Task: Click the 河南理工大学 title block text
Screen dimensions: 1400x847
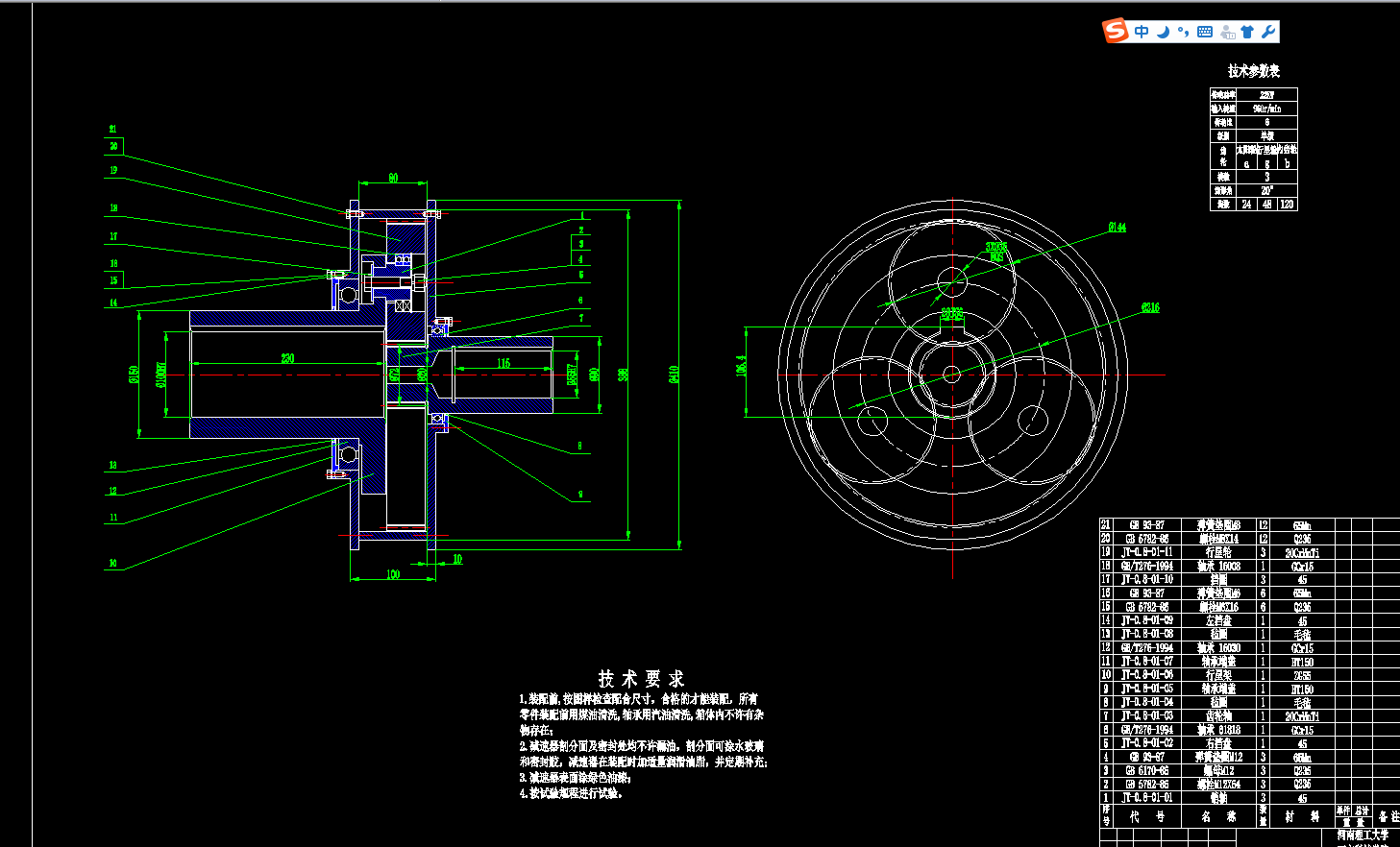Action: point(1363,835)
